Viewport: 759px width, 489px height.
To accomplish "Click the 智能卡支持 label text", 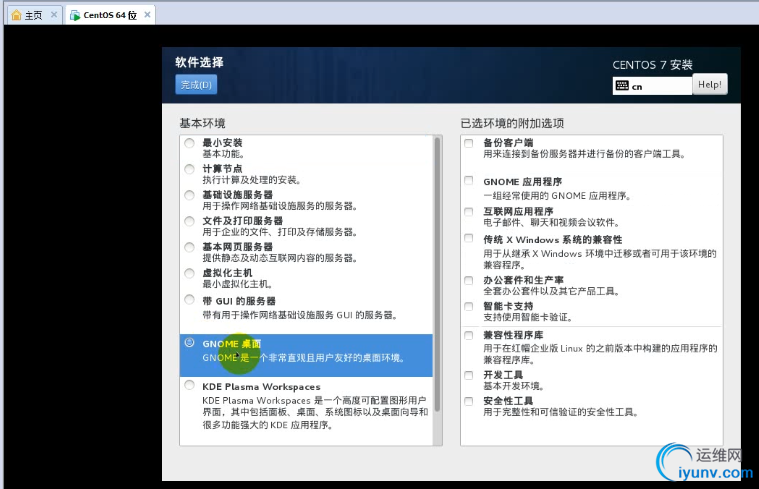I will (508, 306).
